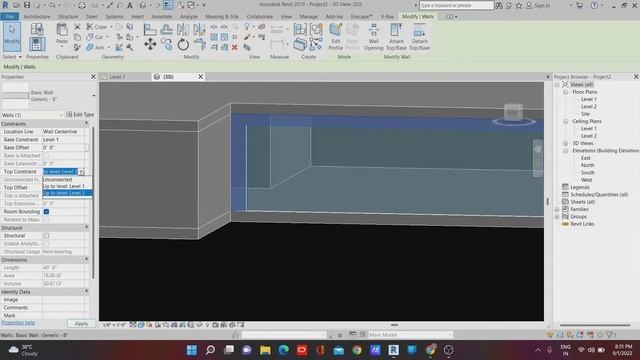Expand the Families tree node
The height and width of the screenshot is (360, 640).
(x=558, y=209)
